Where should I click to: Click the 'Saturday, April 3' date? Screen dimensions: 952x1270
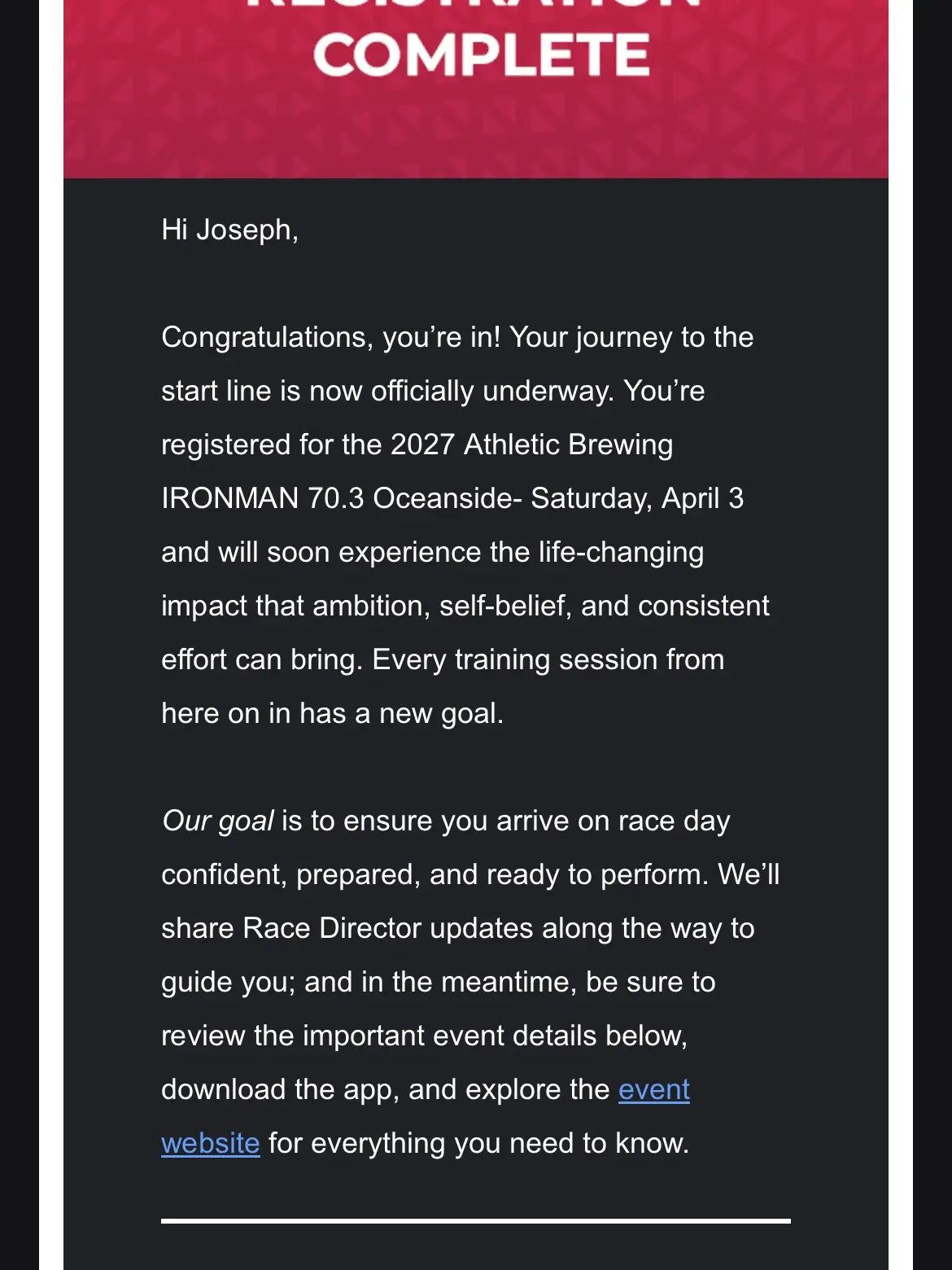[637, 498]
